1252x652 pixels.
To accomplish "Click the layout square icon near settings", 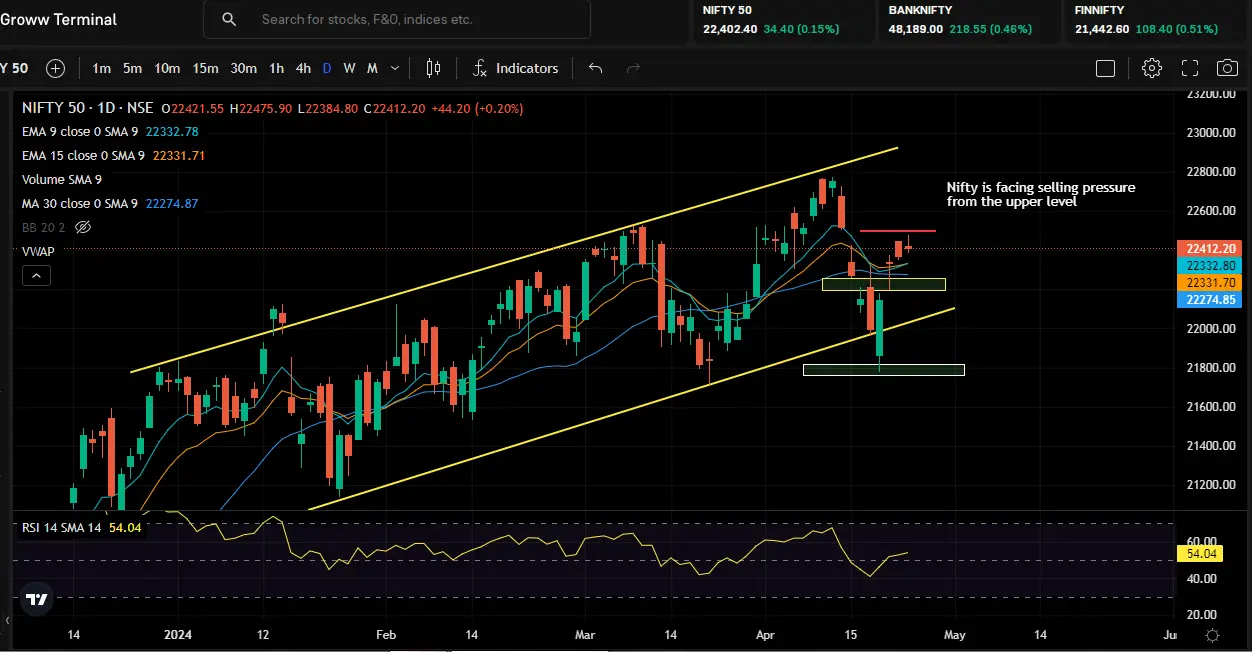I will coord(1105,68).
